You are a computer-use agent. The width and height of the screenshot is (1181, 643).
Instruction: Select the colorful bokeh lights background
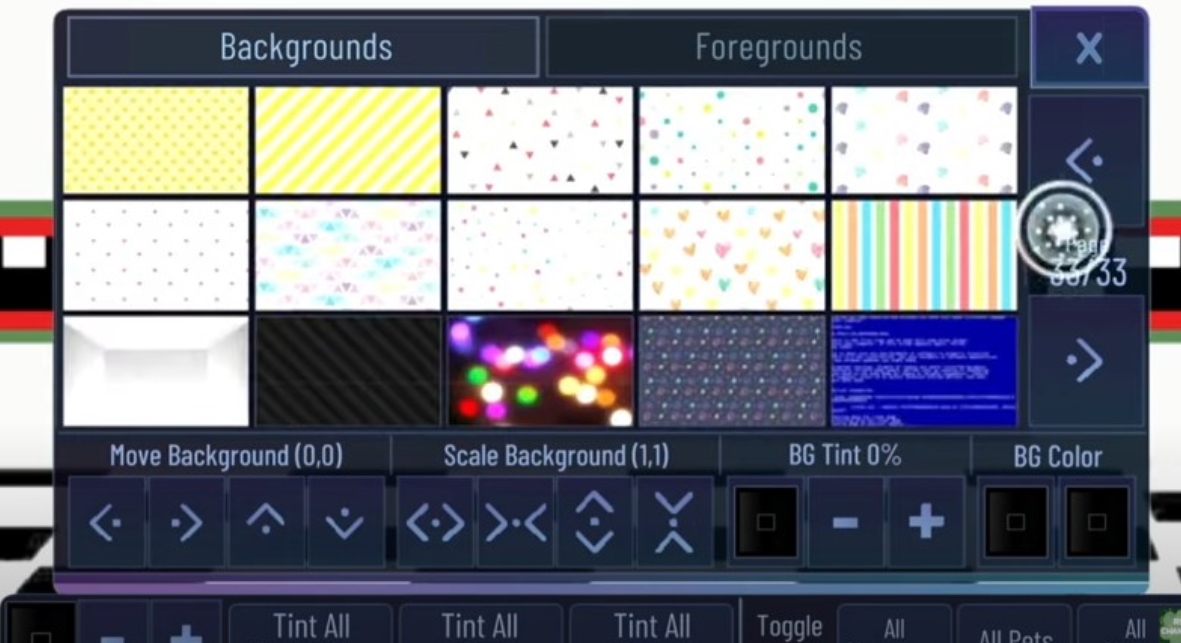(540, 372)
